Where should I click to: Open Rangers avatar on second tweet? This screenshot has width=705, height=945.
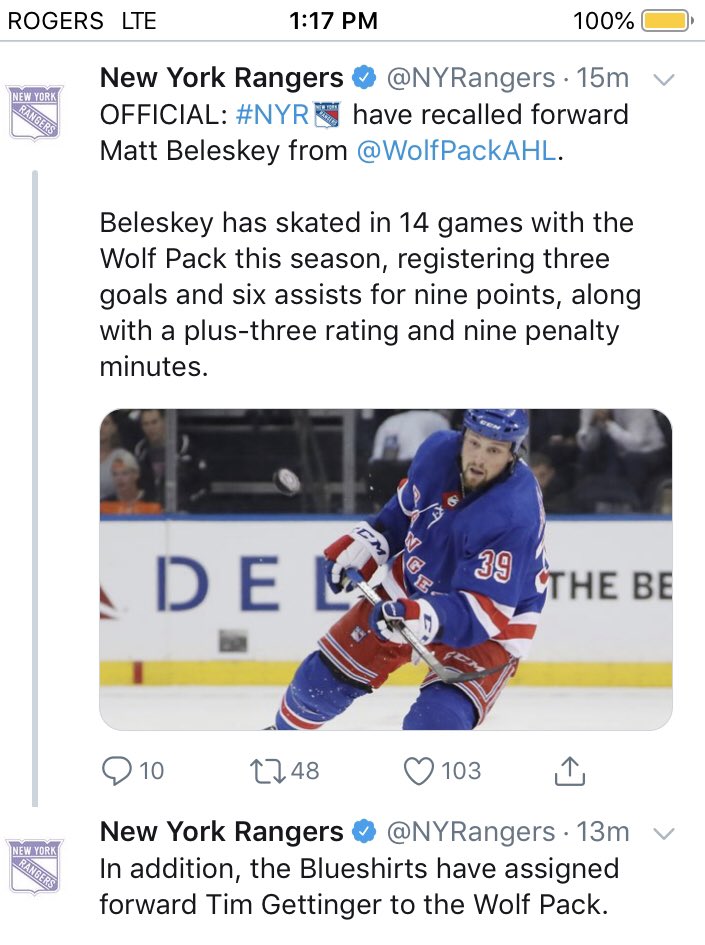[35, 866]
